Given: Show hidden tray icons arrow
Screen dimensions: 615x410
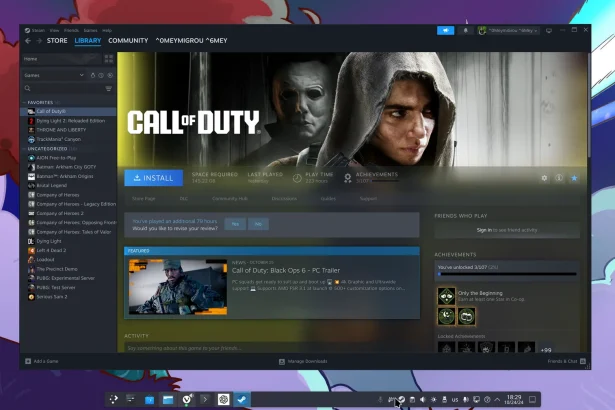Looking at the screenshot, I should coord(497,399).
